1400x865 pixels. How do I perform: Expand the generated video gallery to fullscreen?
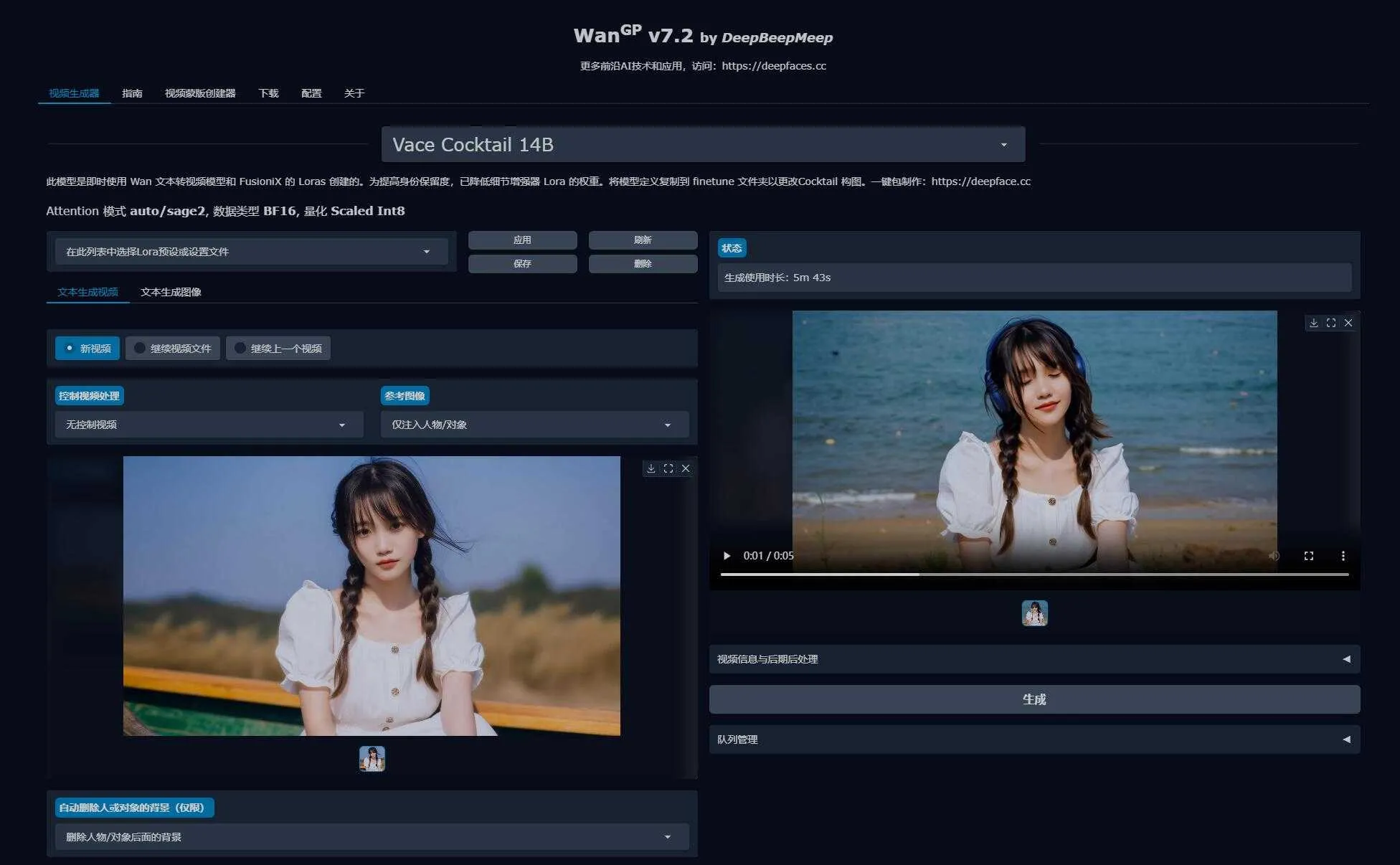[1331, 323]
